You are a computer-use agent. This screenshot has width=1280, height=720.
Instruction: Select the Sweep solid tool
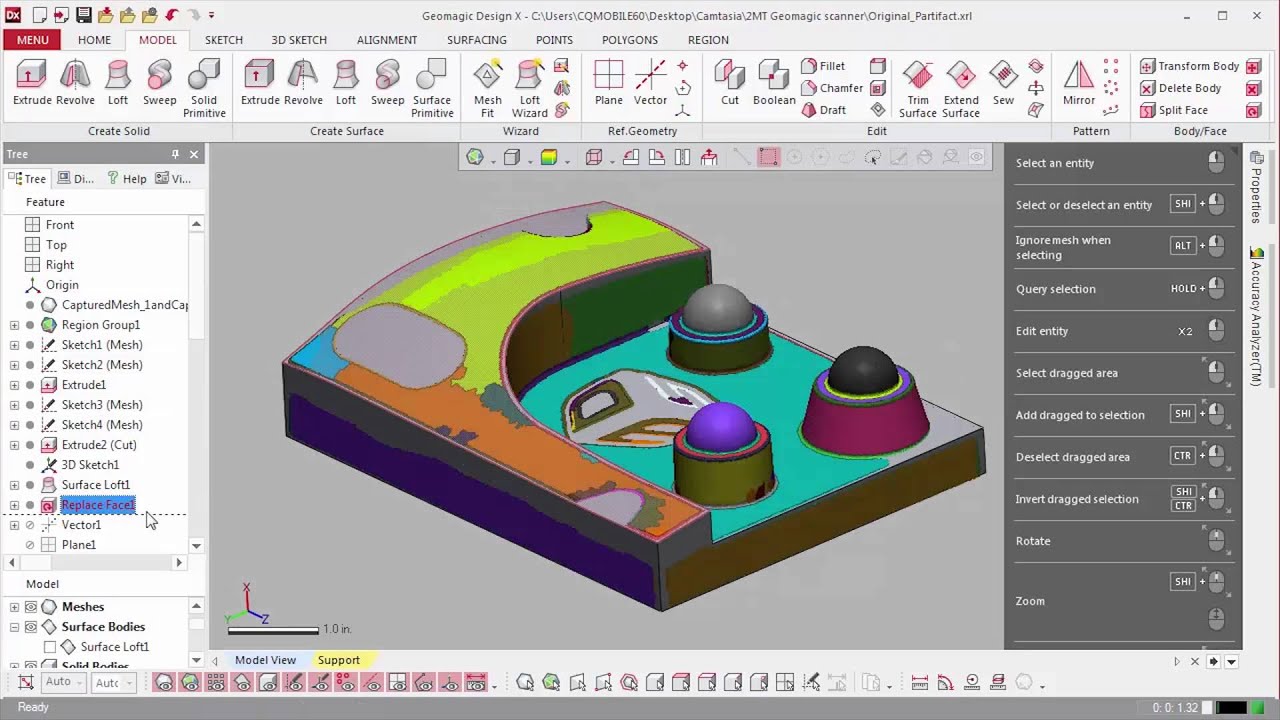[160, 83]
